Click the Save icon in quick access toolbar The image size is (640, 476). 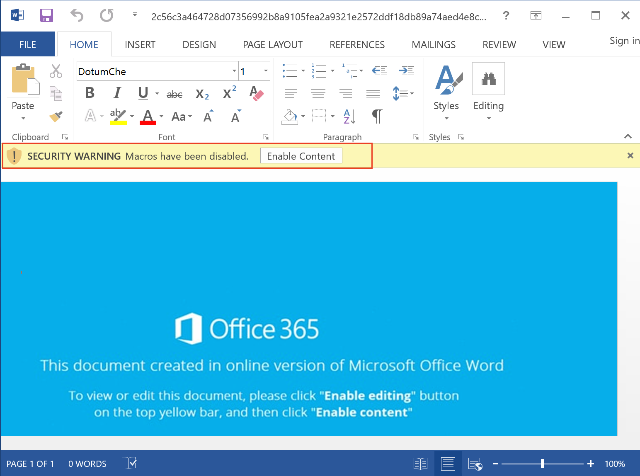pyautogui.click(x=46, y=16)
